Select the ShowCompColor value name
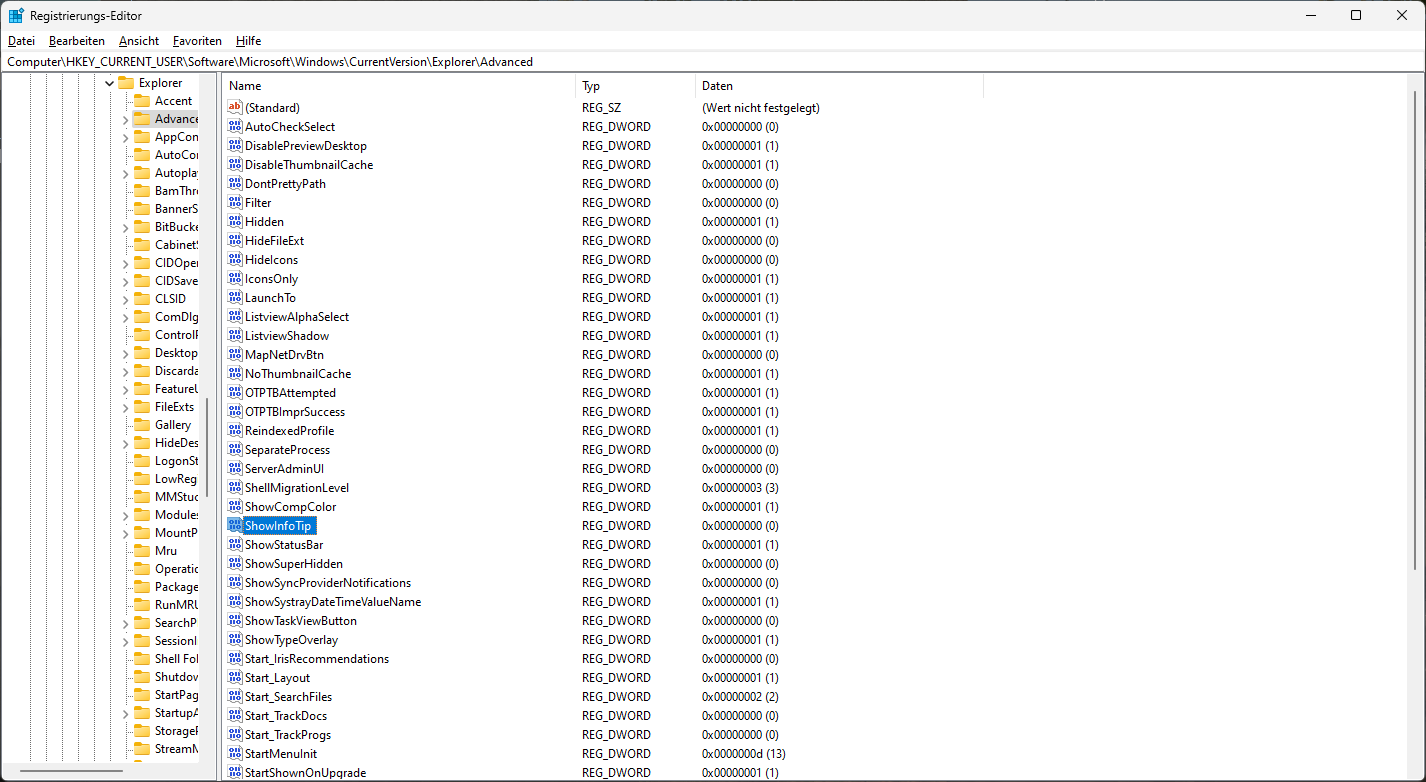The width and height of the screenshot is (1426, 782). point(290,506)
